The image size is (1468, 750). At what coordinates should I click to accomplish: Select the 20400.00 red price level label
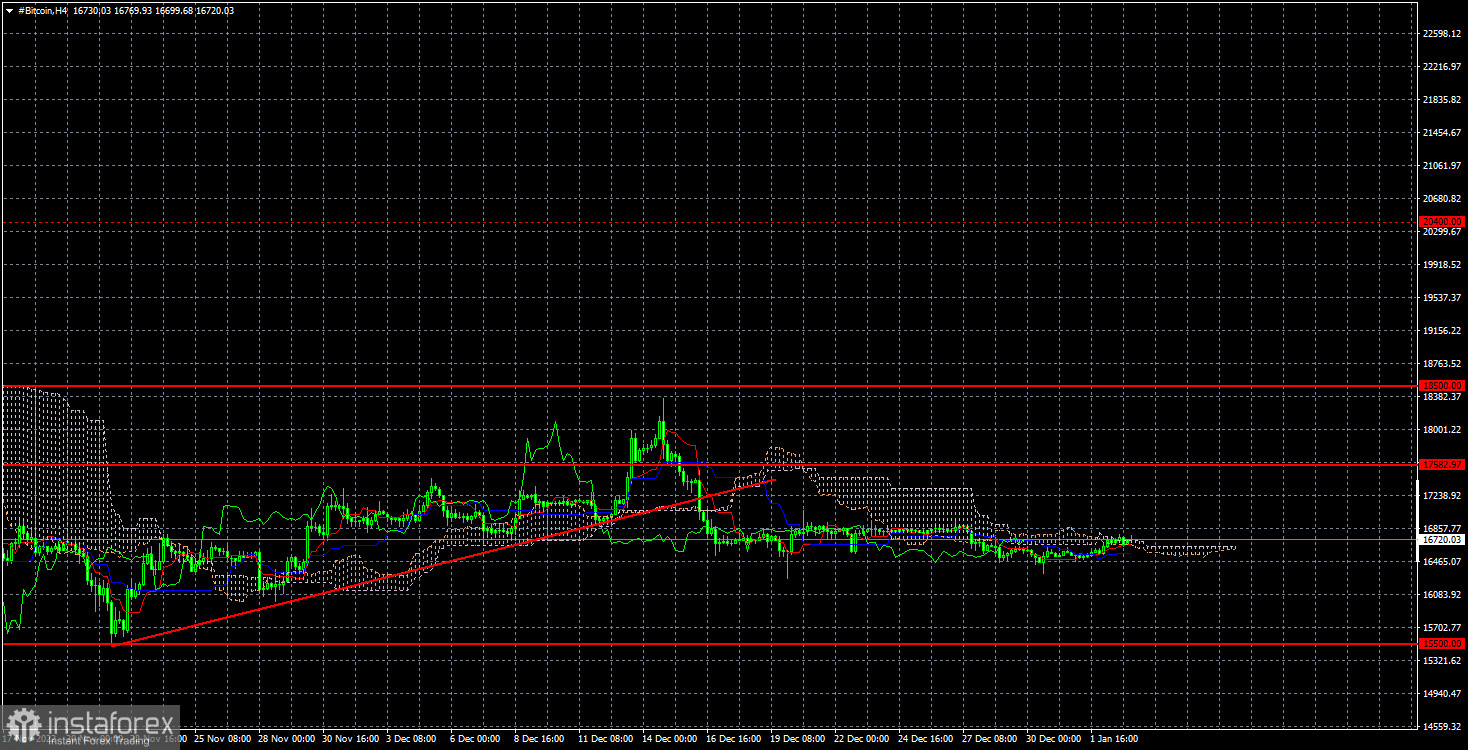[1442, 221]
